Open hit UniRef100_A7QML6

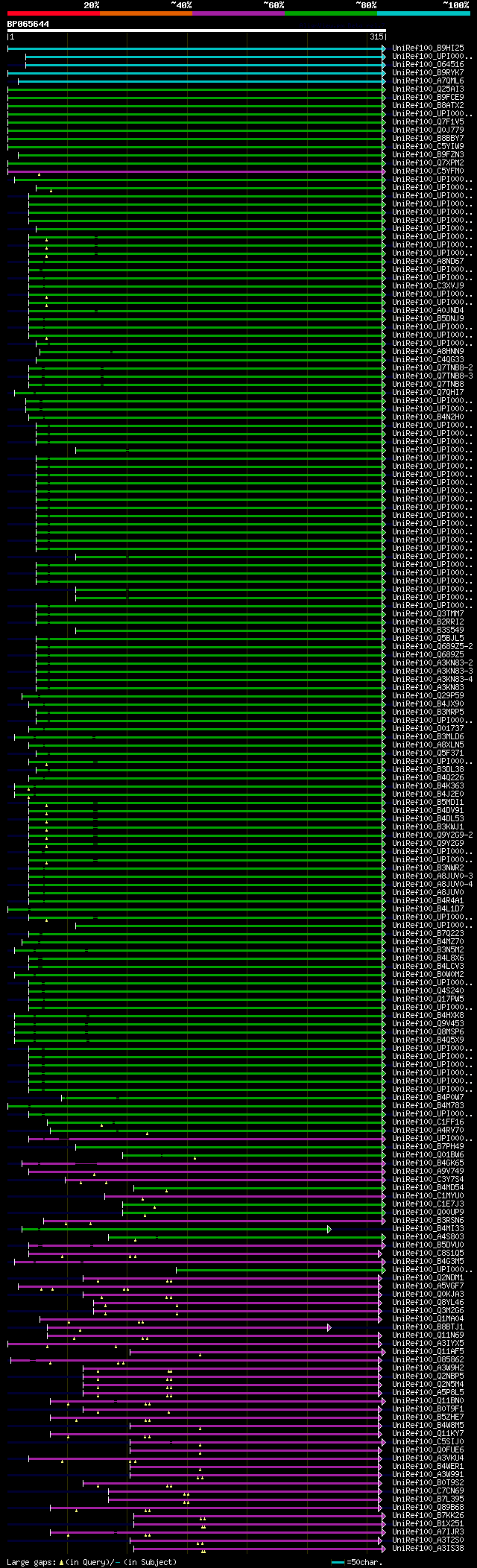pos(428,81)
